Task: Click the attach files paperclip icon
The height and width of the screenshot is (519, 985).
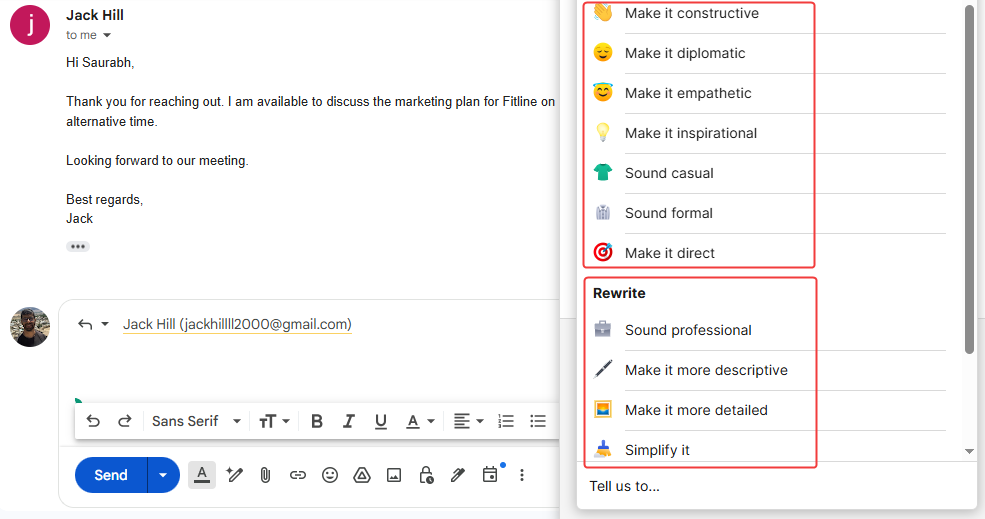Action: 265,475
